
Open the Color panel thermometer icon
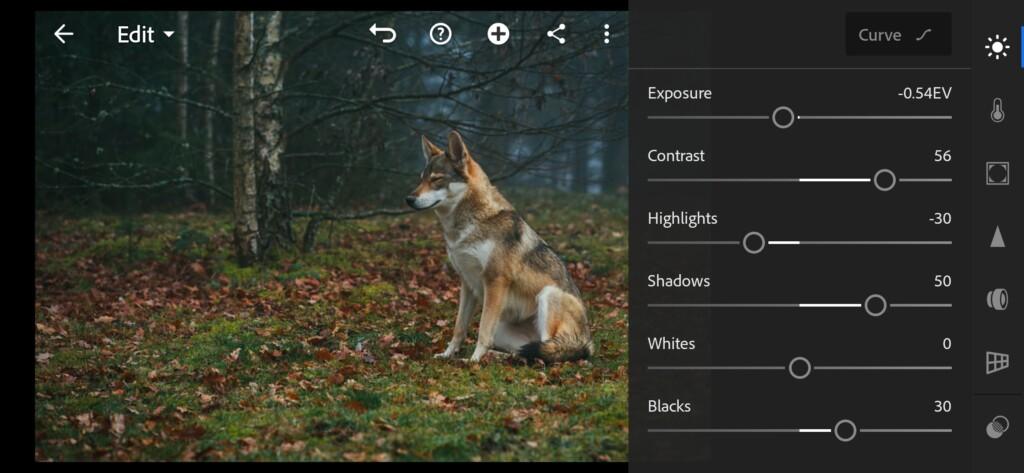[997, 110]
